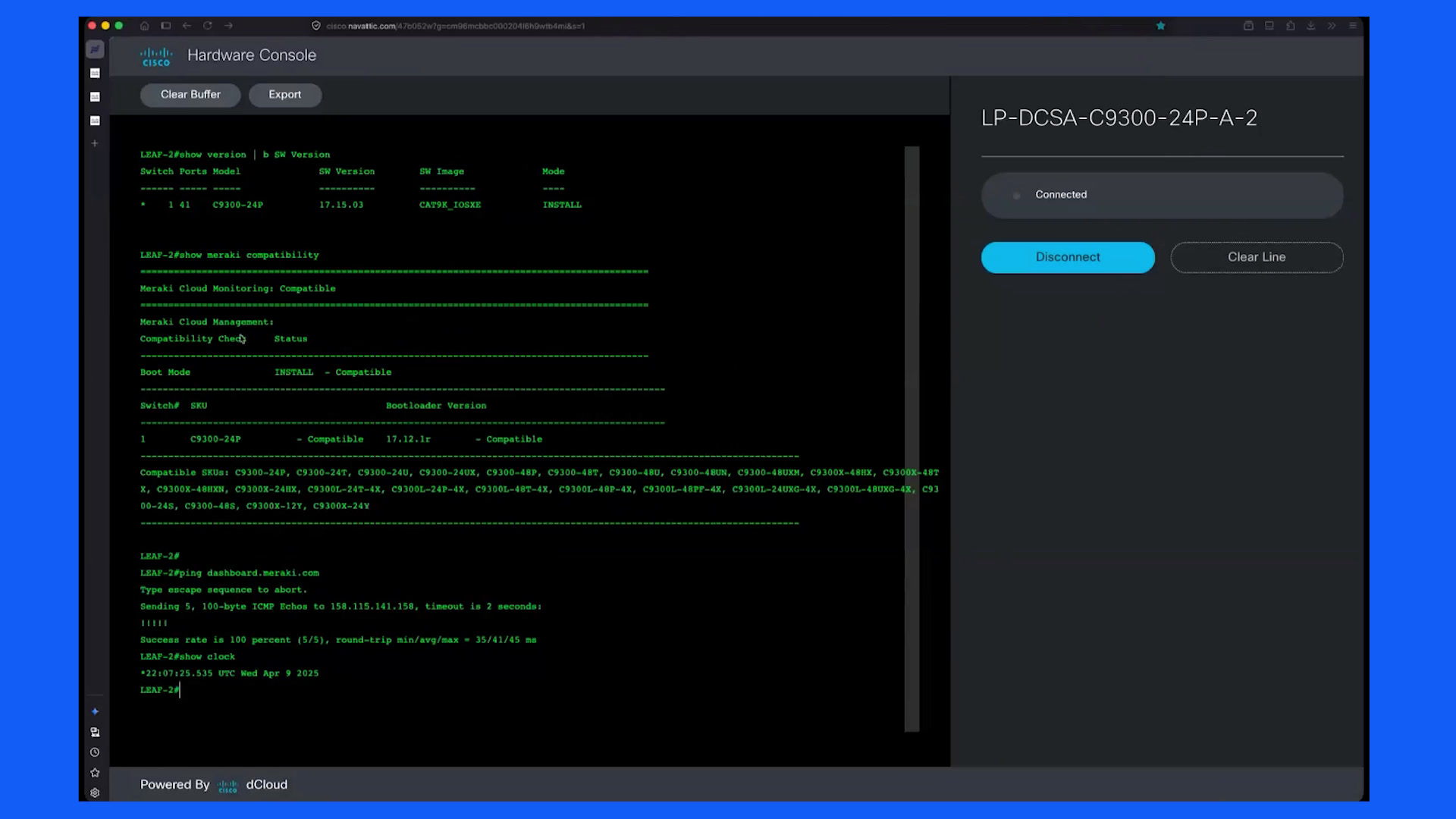Click the sidebar favorites star icon
Screen dimensions: 1456x819
click(95, 773)
